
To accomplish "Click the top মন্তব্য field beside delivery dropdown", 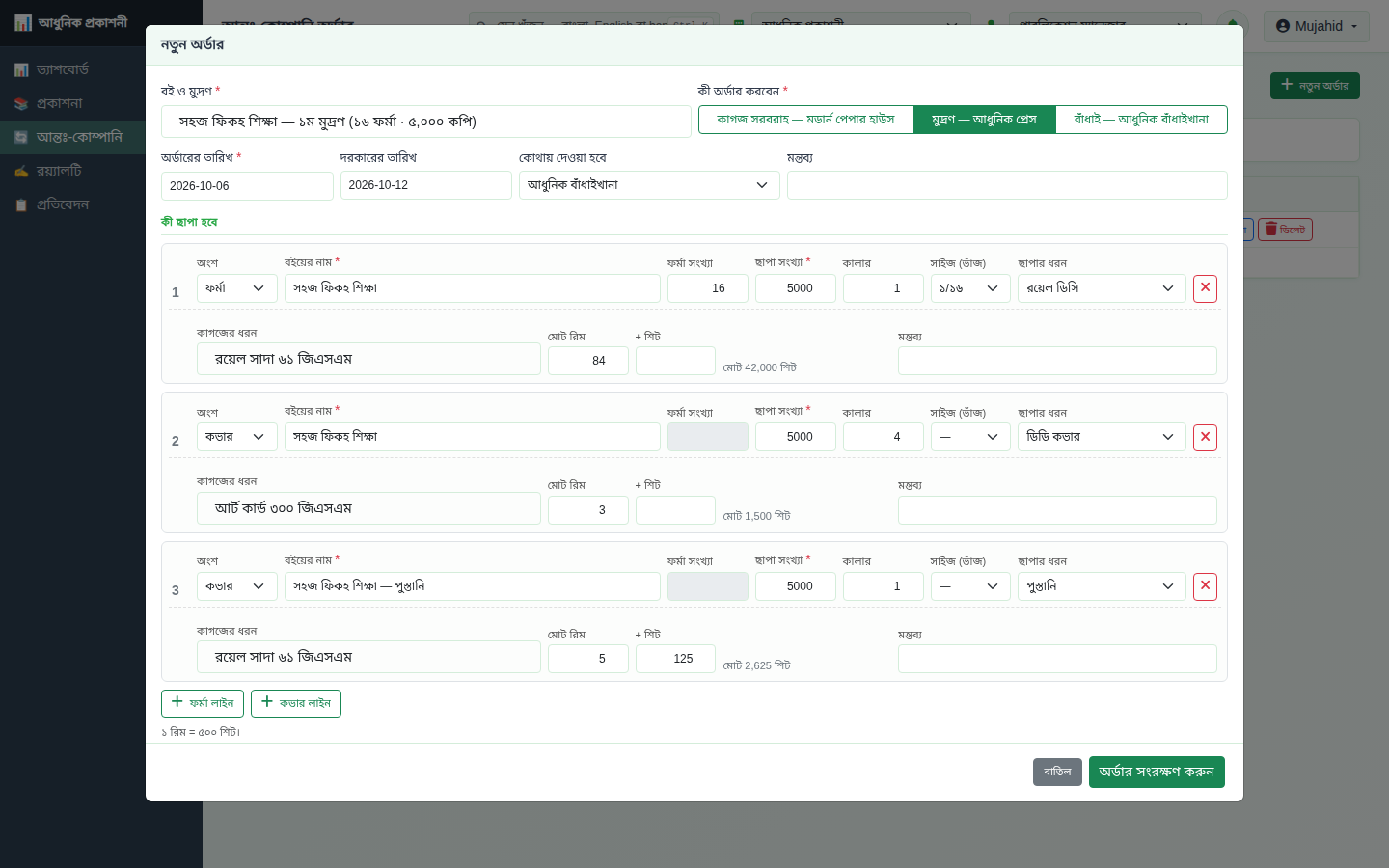I will click(1007, 185).
